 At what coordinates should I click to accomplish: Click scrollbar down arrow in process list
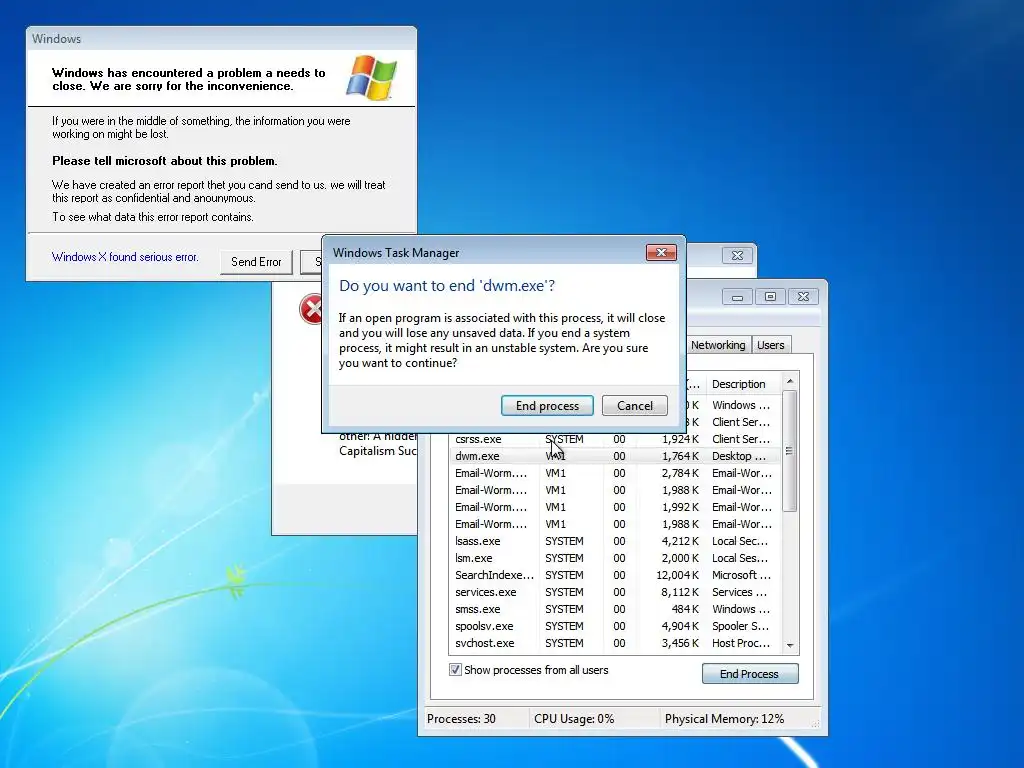[790, 645]
